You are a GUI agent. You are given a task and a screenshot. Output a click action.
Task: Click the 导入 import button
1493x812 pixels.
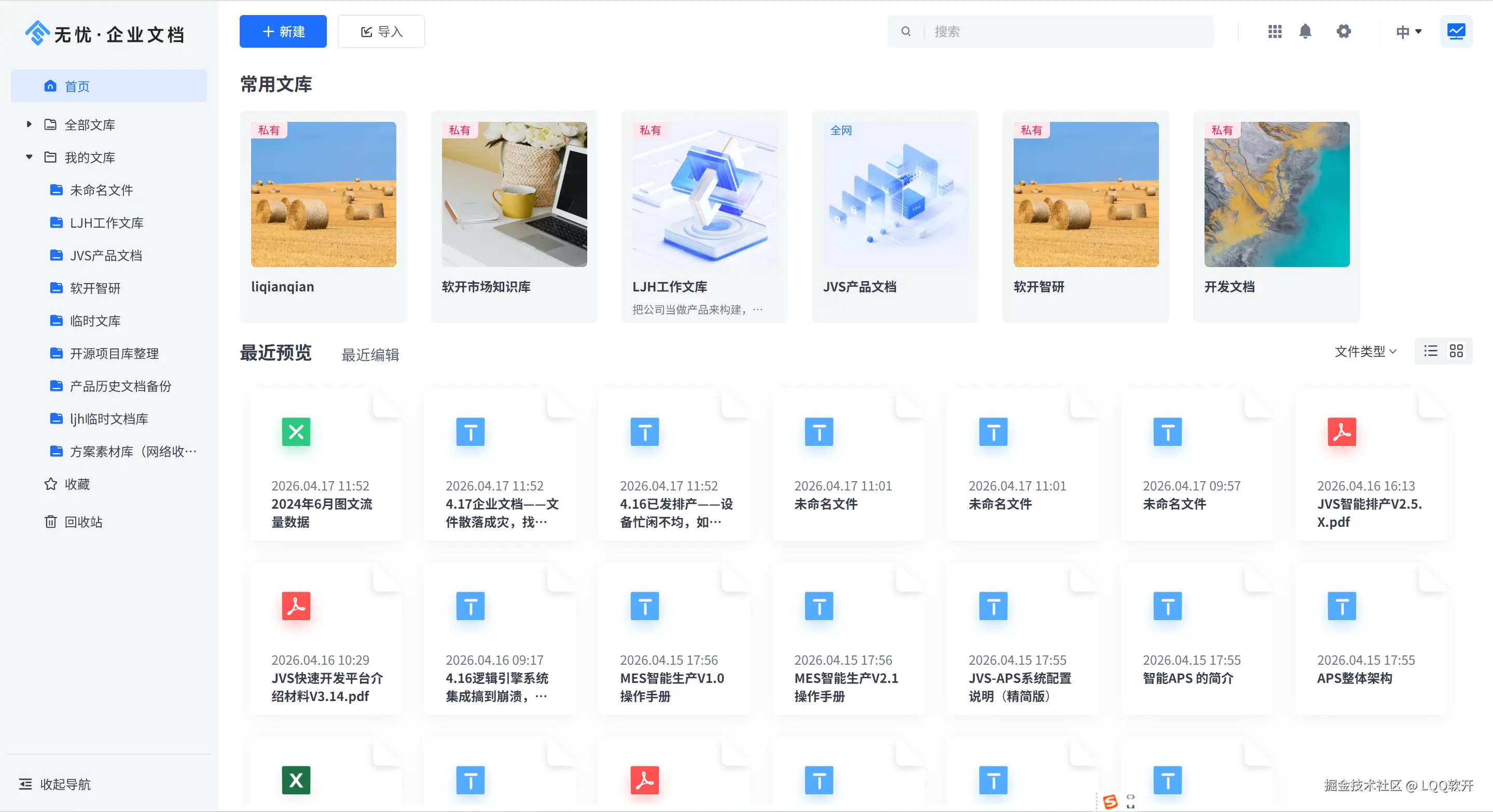click(381, 31)
